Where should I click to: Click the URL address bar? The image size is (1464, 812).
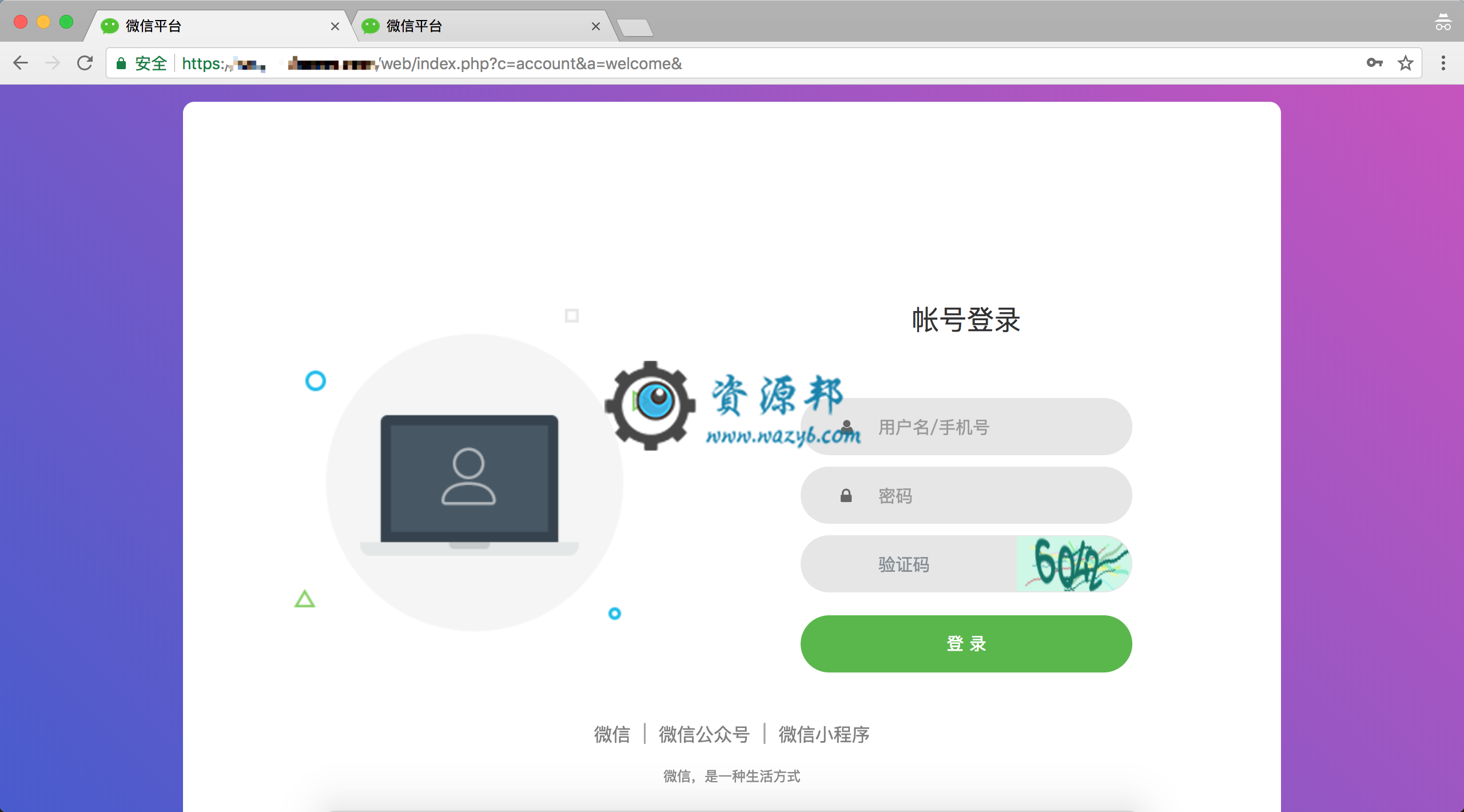[764, 63]
